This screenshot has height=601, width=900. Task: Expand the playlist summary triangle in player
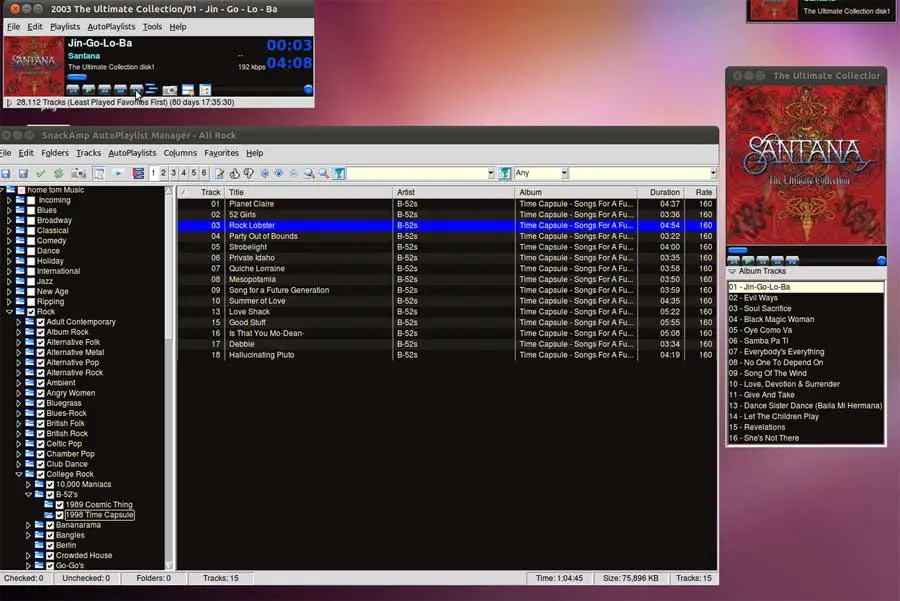click(9, 103)
